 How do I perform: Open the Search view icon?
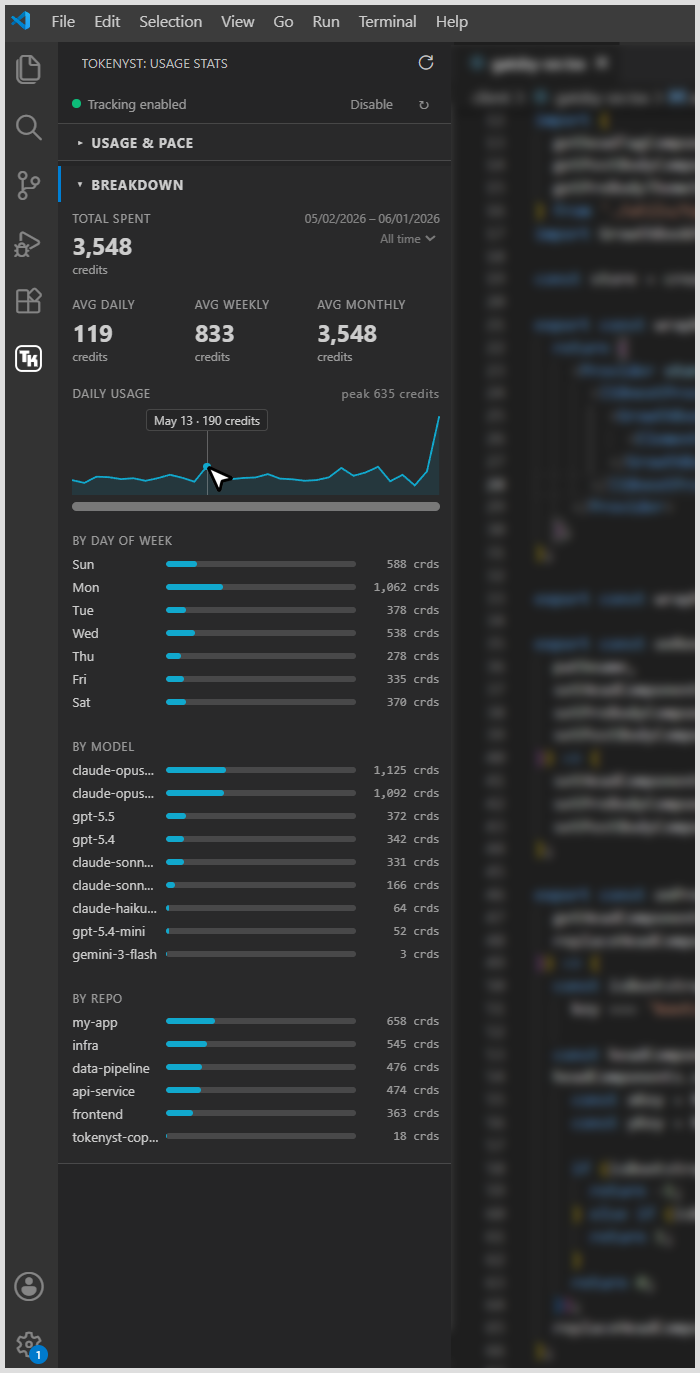pos(29,127)
